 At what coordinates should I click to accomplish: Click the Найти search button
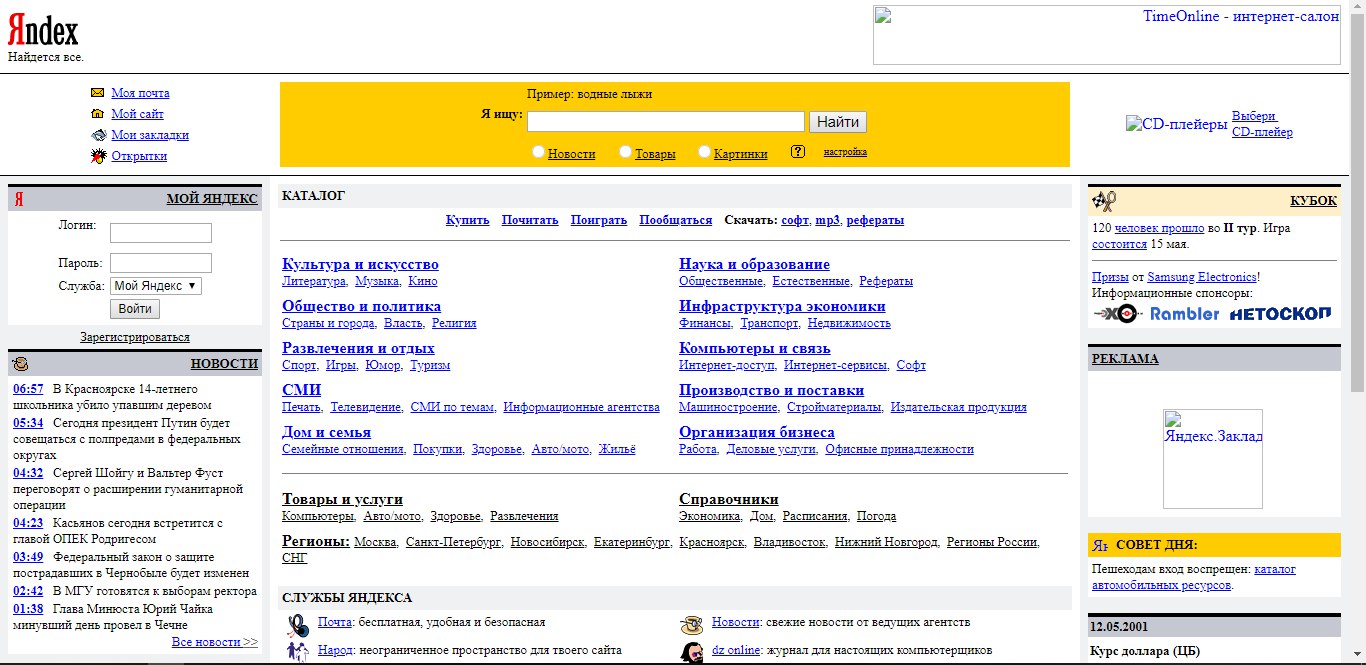click(x=838, y=122)
